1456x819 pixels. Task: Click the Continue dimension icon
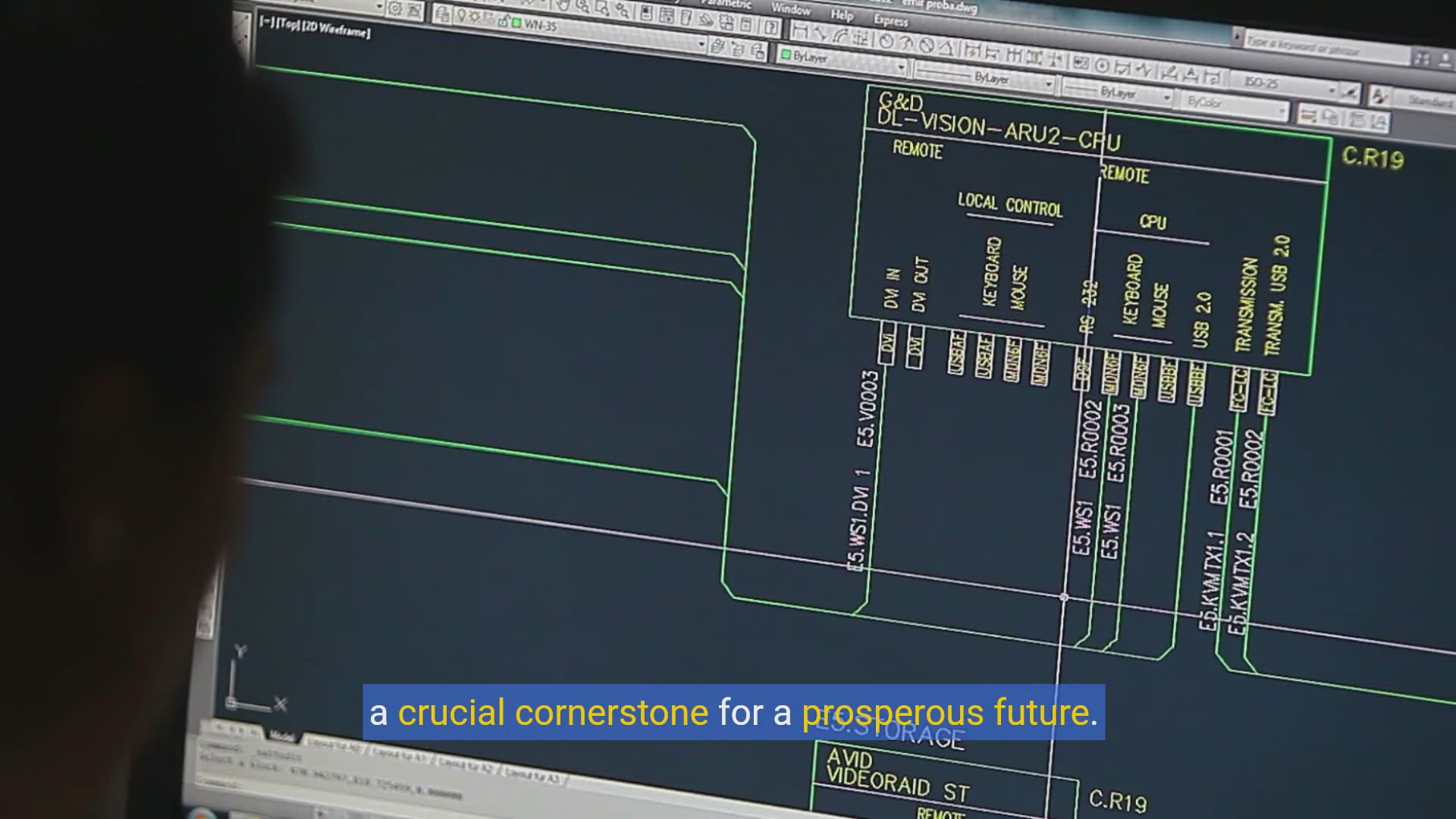point(1013,55)
